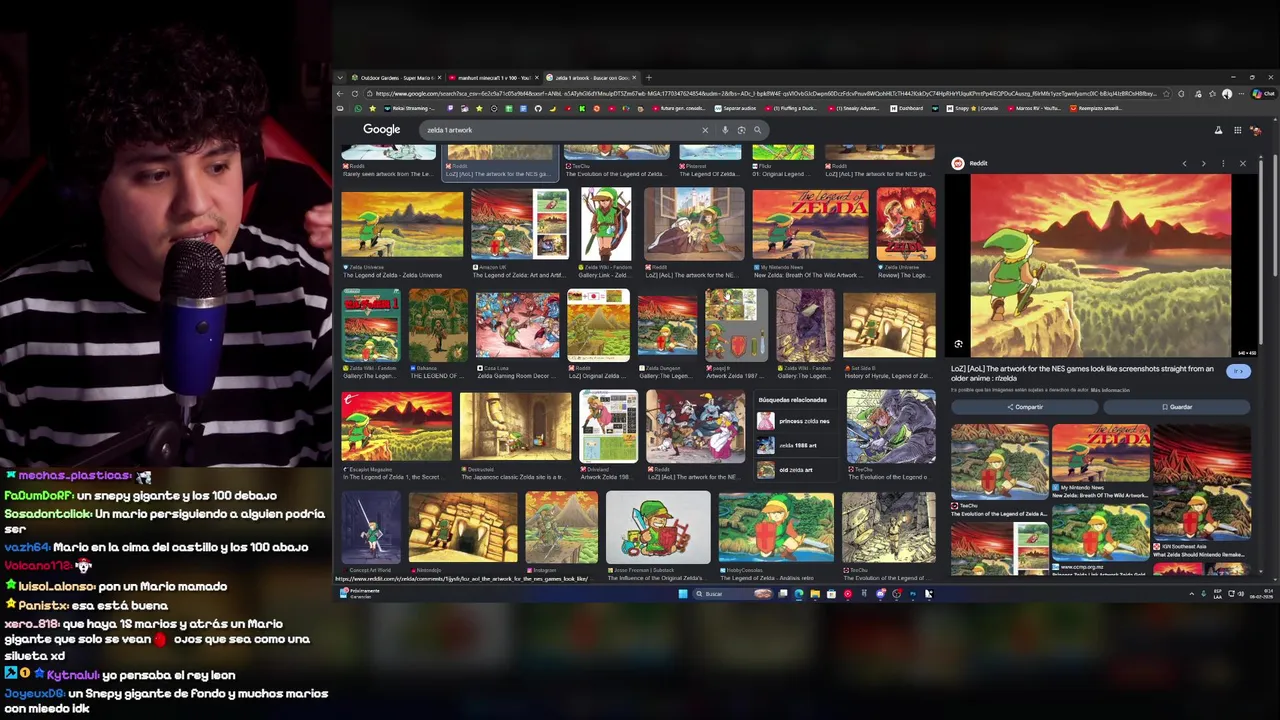The height and width of the screenshot is (720, 1280).
Task: Open the Google apps grid
Action: [1237, 130]
